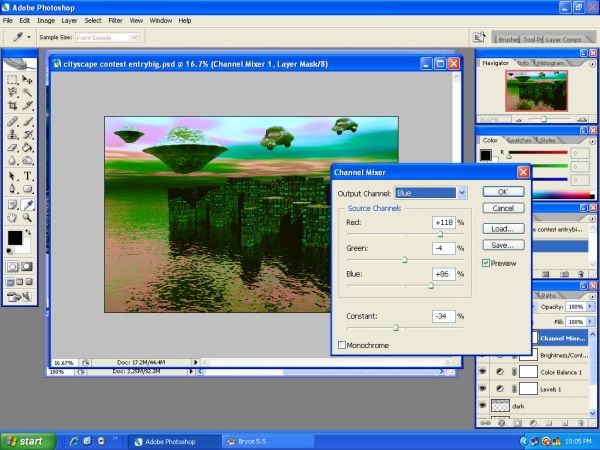600x450 pixels.
Task: Toggle Color Balance 1 mask link
Action: click(x=514, y=372)
